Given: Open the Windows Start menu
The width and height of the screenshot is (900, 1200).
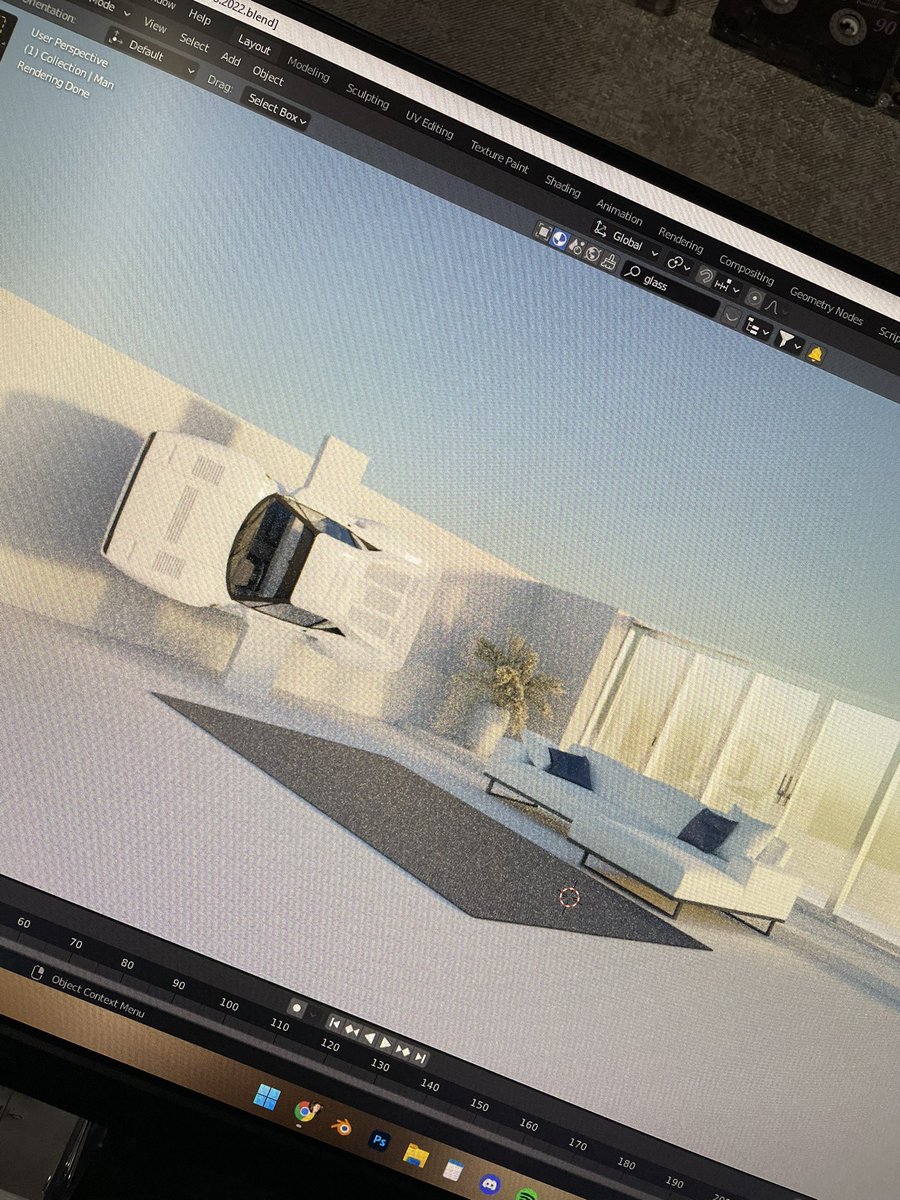Looking at the screenshot, I should pos(266,1097).
